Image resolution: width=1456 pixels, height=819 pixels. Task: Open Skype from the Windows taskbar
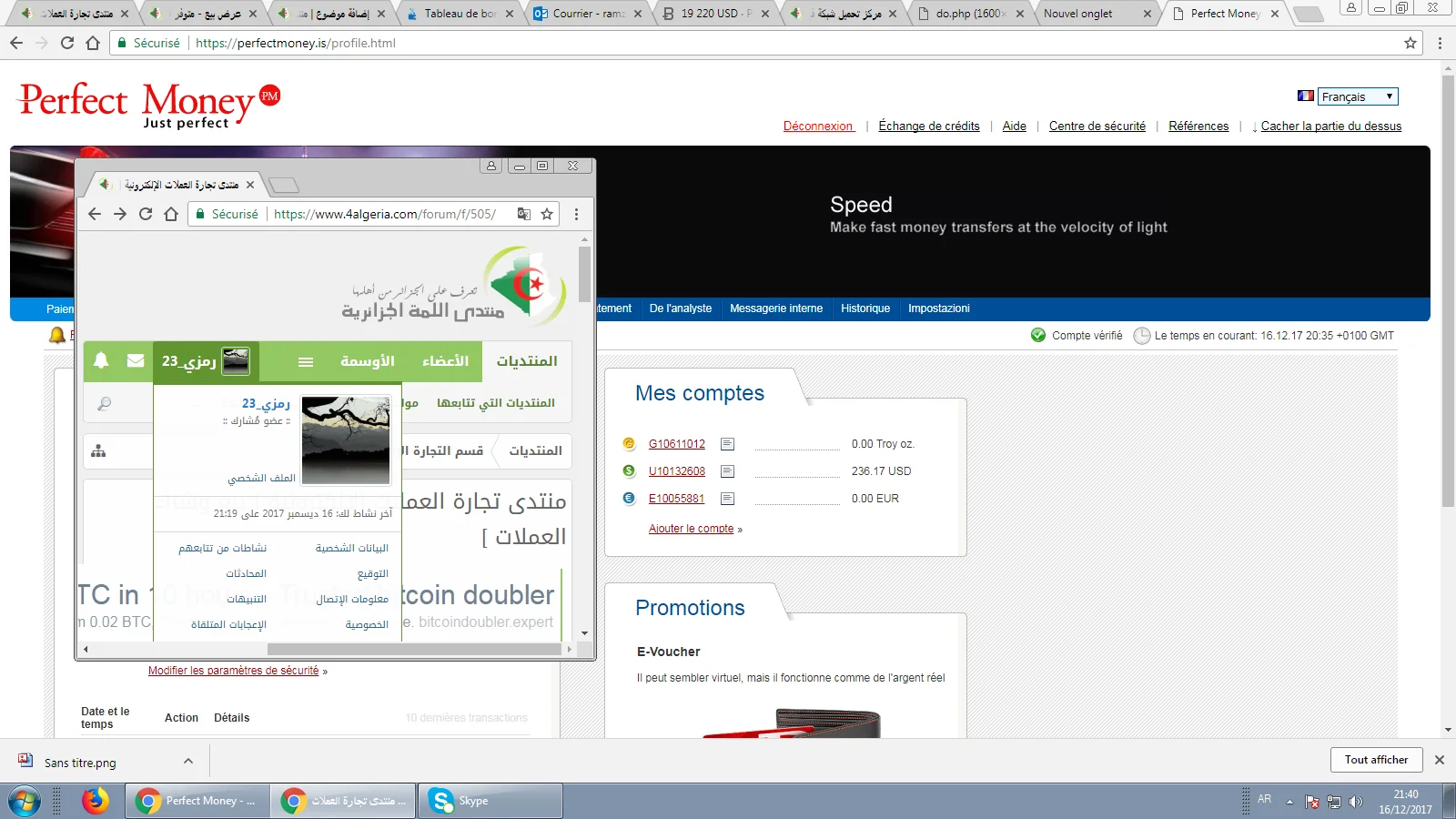[490, 801]
